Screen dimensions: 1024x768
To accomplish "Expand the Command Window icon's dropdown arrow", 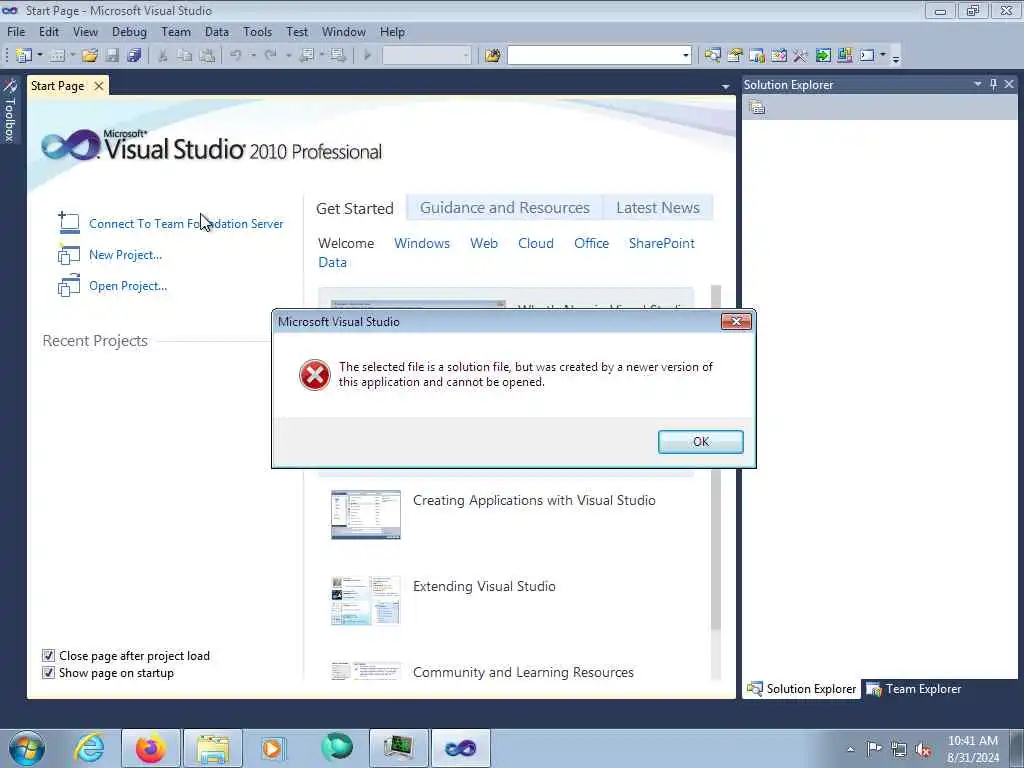I will click(x=882, y=56).
